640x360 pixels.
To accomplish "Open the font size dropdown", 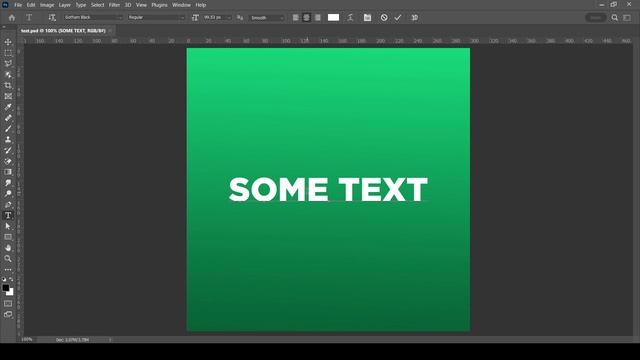I will coord(229,18).
